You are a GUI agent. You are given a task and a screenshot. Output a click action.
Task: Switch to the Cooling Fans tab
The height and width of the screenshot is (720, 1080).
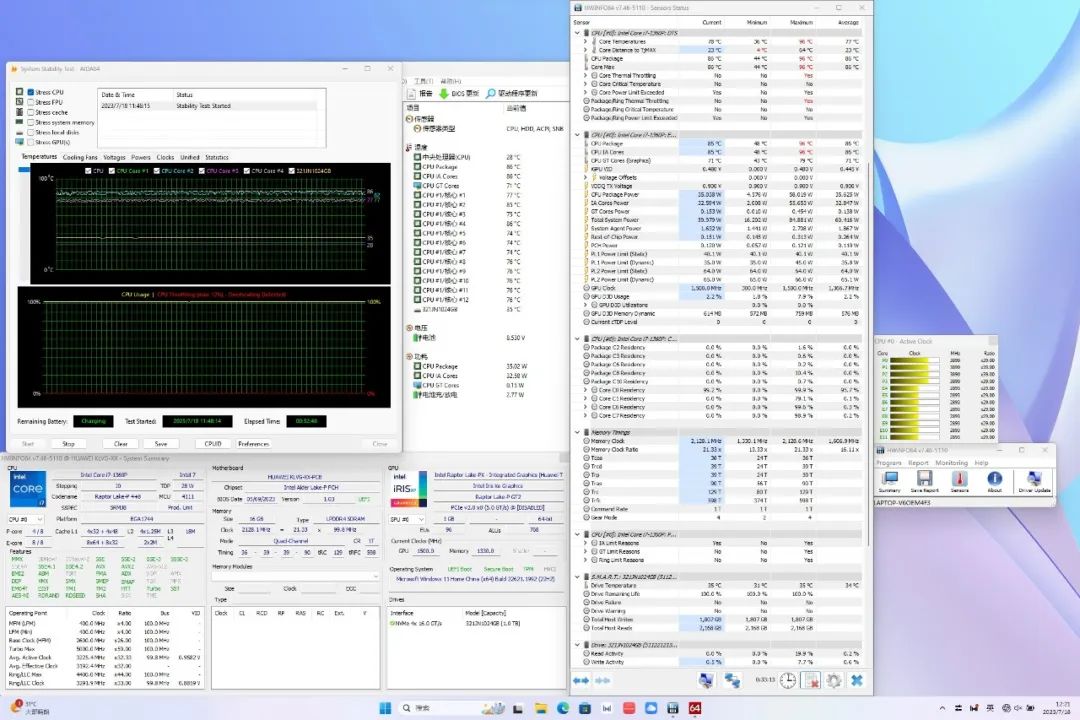point(80,157)
